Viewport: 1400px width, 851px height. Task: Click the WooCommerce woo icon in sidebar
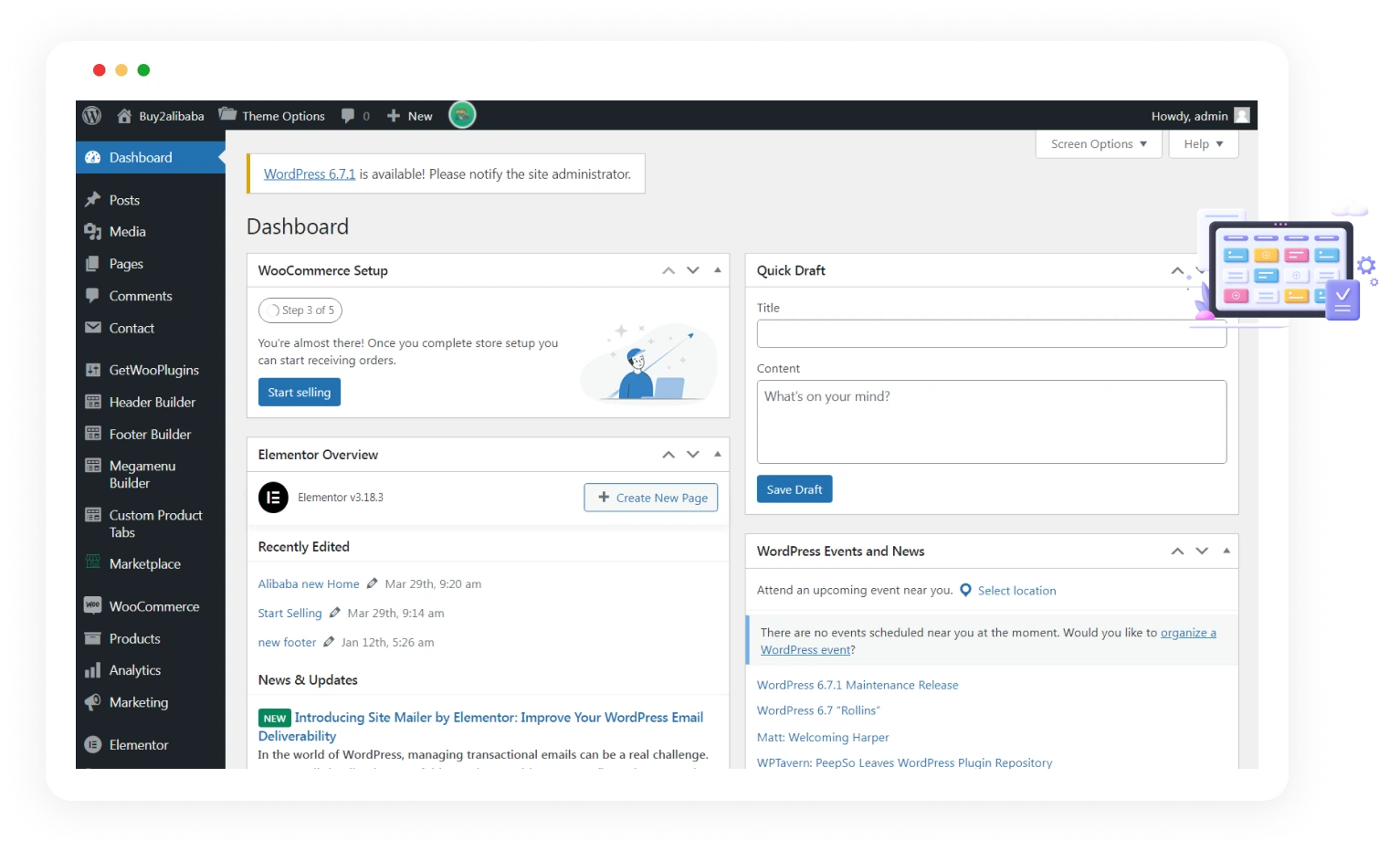point(92,605)
